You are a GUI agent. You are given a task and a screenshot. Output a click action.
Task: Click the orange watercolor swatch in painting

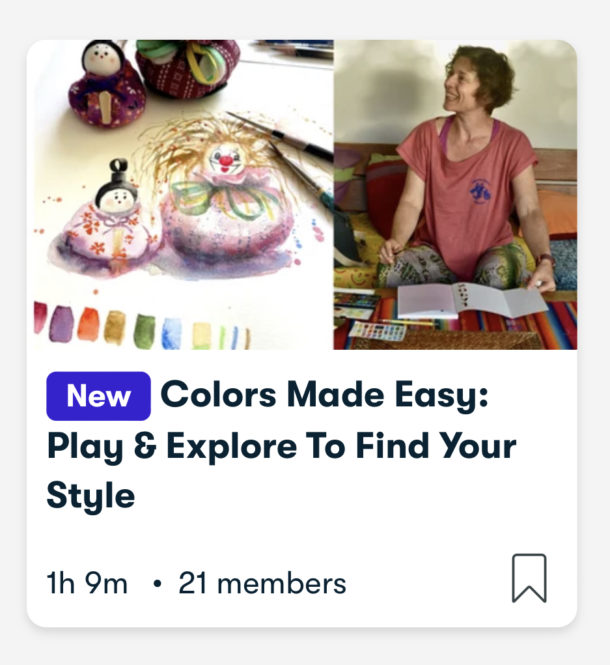tap(88, 324)
